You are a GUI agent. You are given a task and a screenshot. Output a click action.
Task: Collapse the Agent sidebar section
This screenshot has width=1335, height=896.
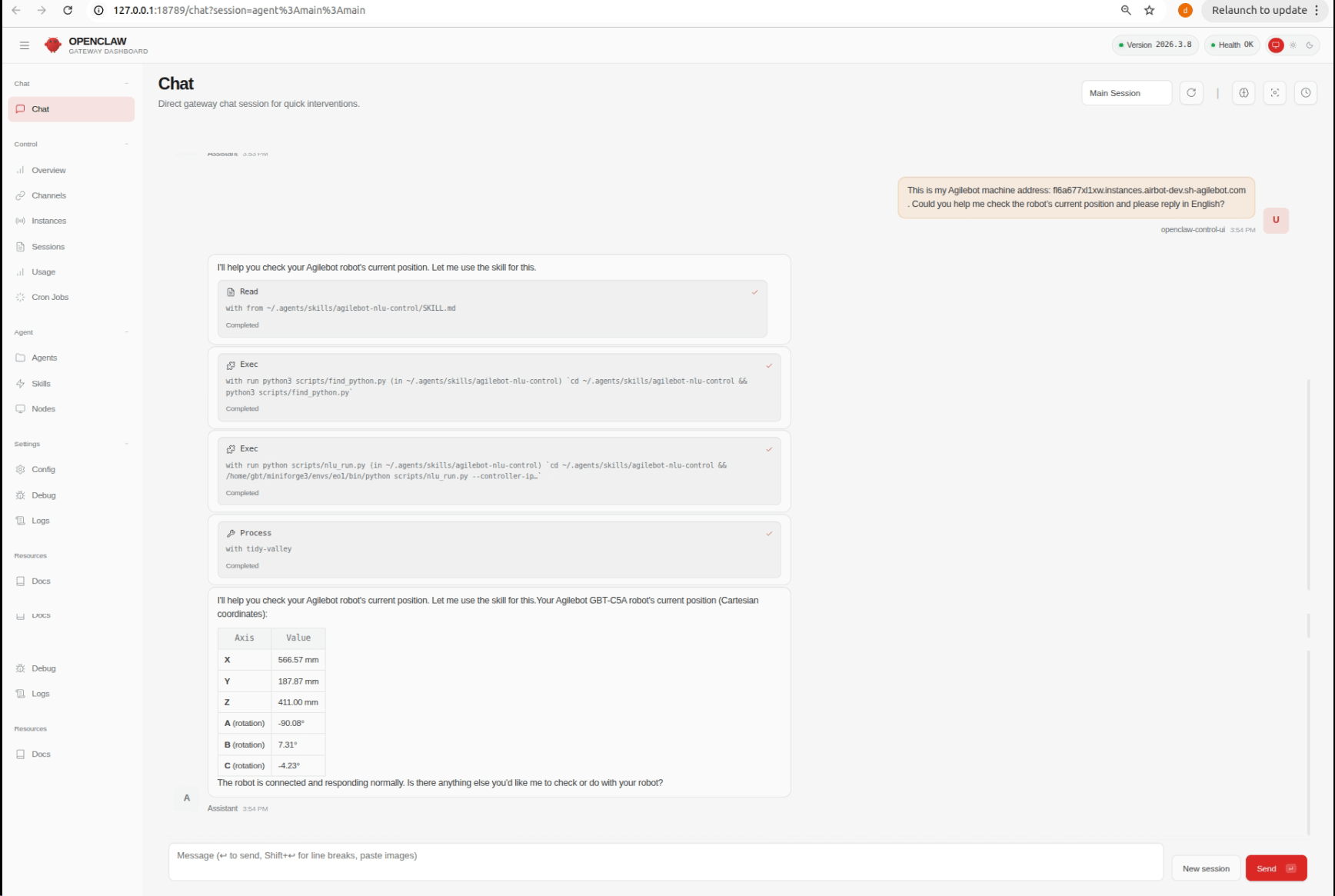pyautogui.click(x=126, y=332)
